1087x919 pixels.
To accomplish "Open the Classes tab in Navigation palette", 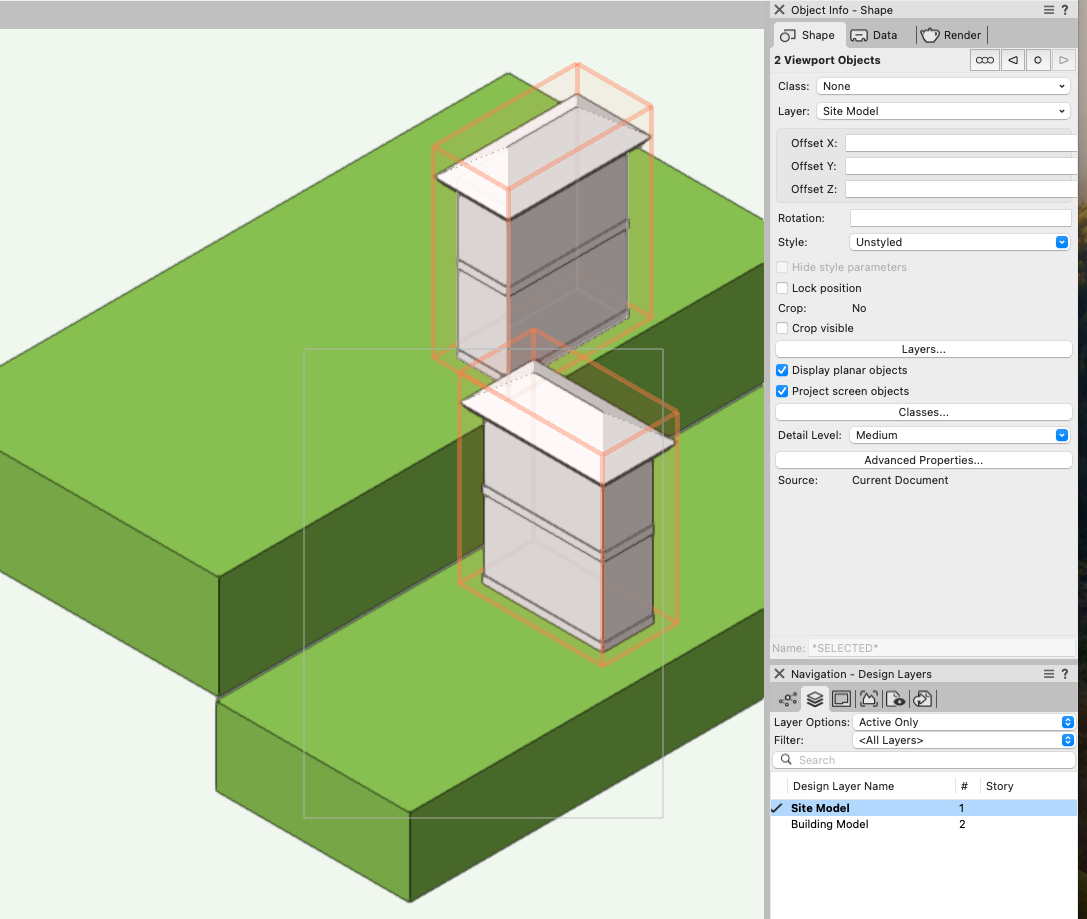I will coord(789,699).
